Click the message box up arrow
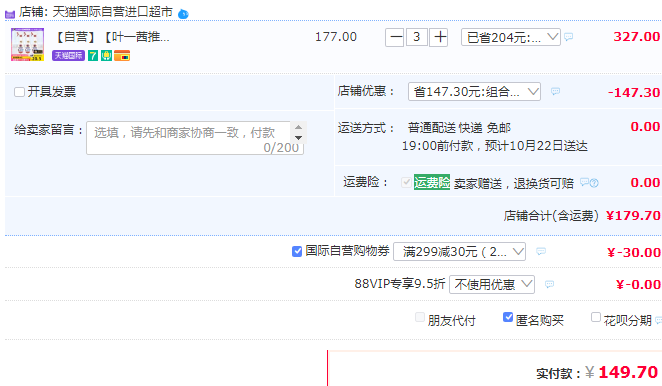The image size is (662, 386). tap(298, 127)
